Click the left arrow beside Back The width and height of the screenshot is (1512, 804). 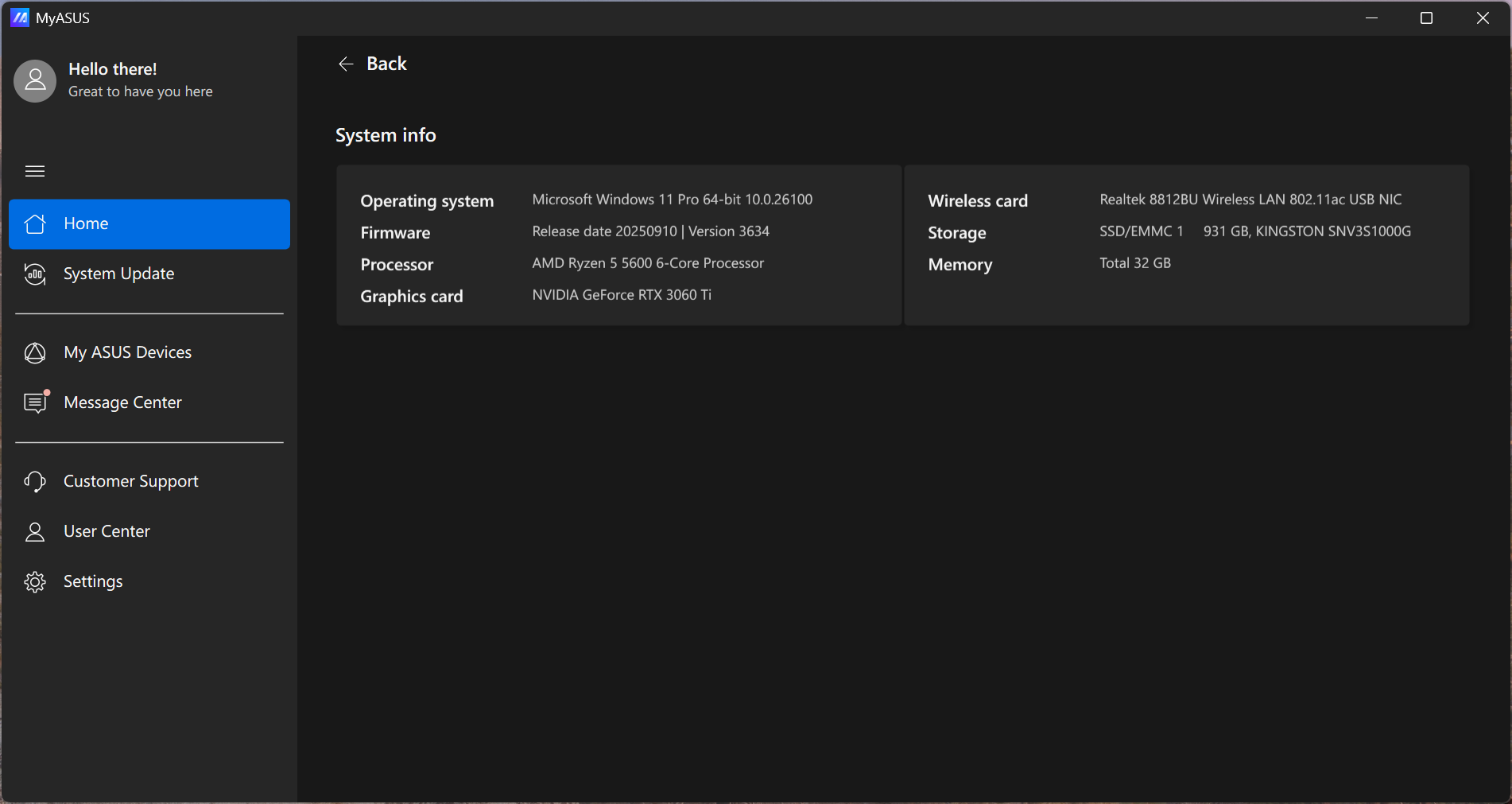[x=346, y=64]
